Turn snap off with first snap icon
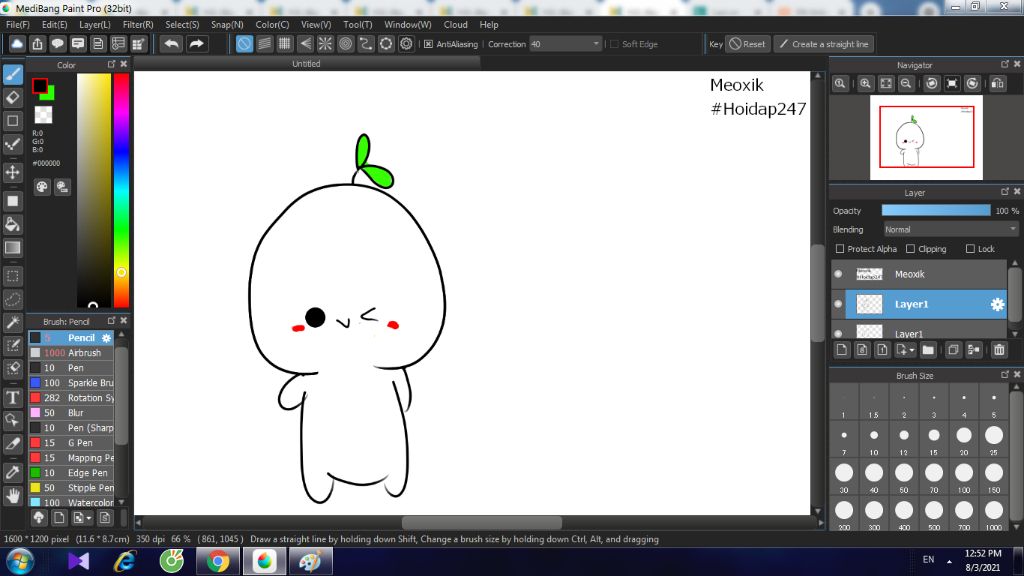The image size is (1024, 576). point(244,44)
